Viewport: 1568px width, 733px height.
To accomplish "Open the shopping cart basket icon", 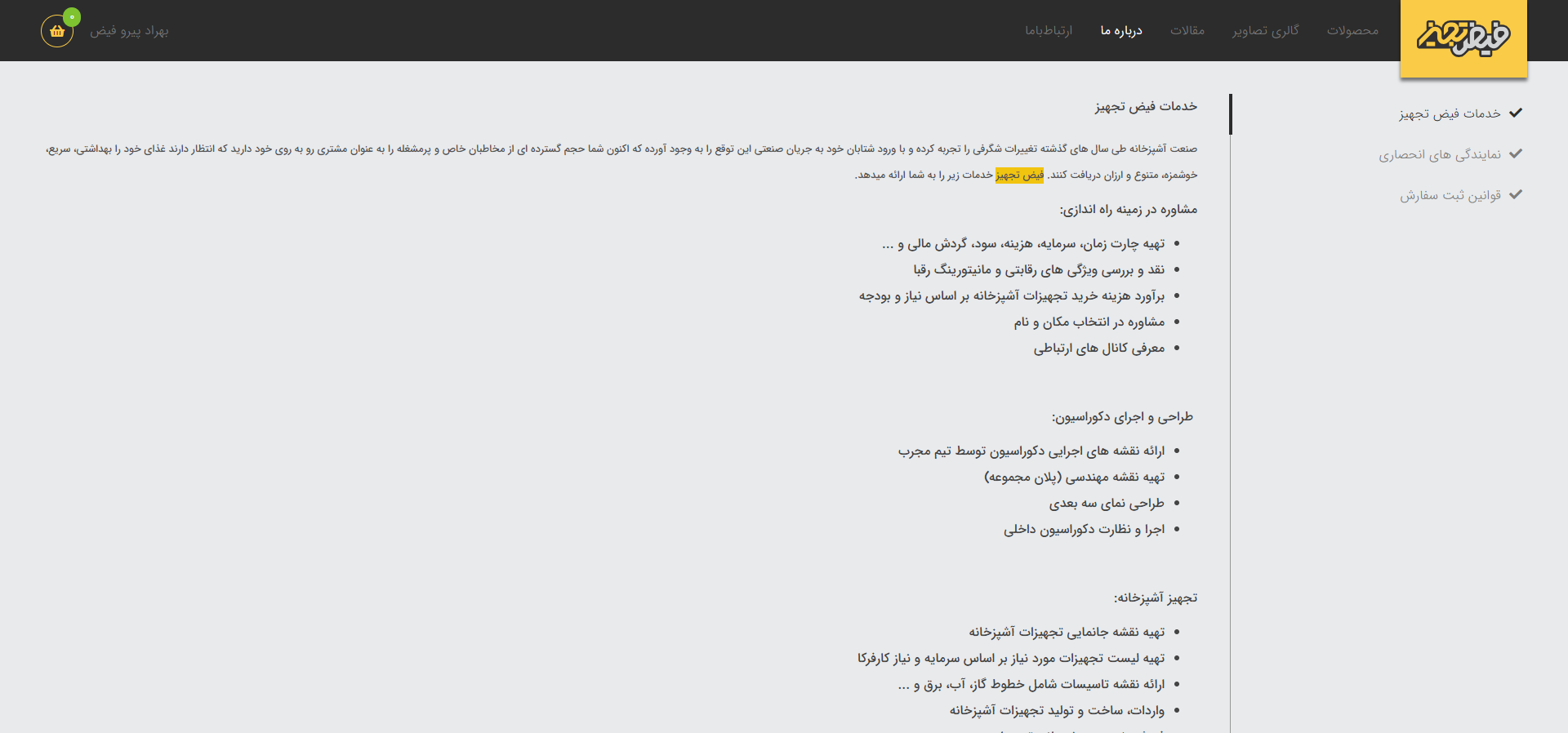I will click(57, 31).
